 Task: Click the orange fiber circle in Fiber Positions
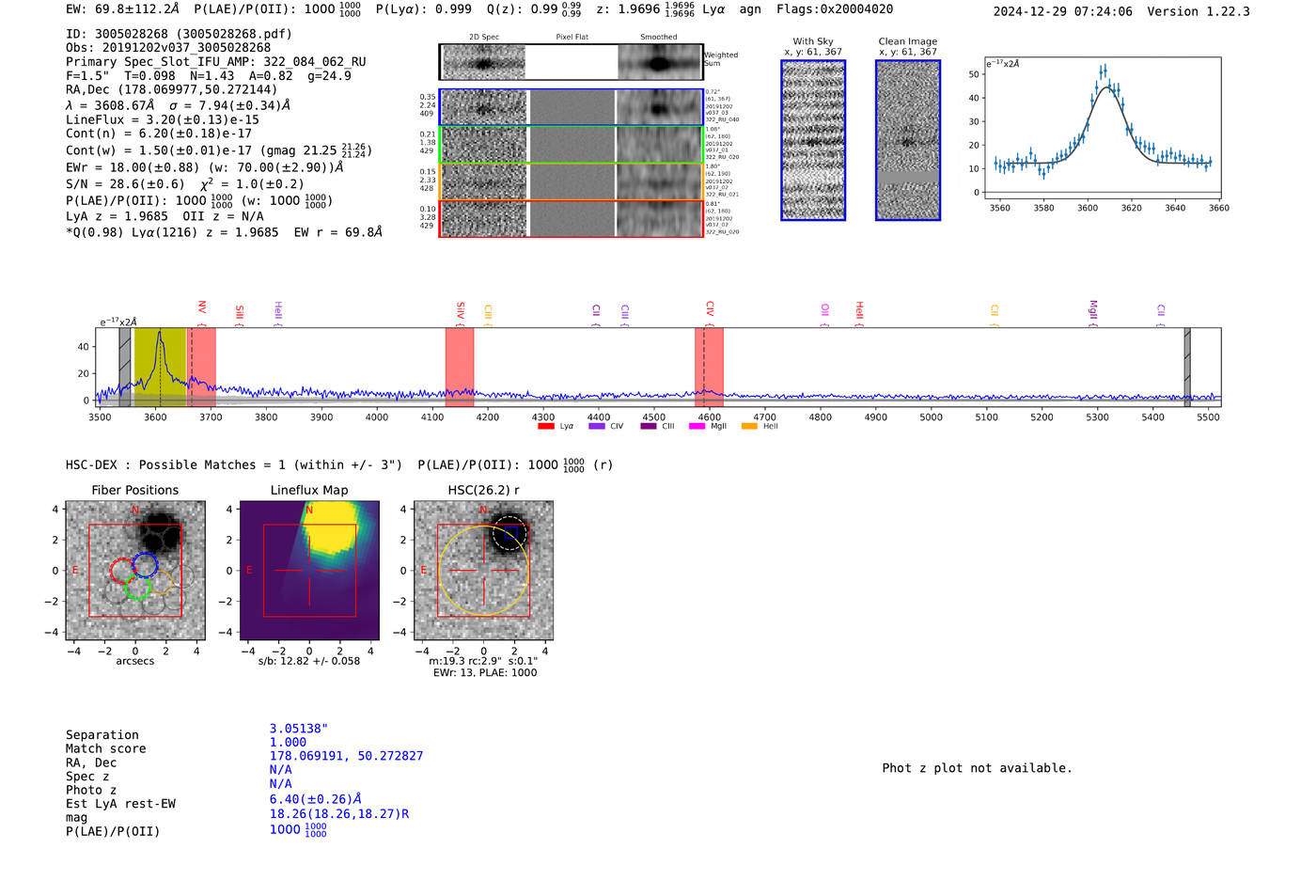(x=161, y=582)
